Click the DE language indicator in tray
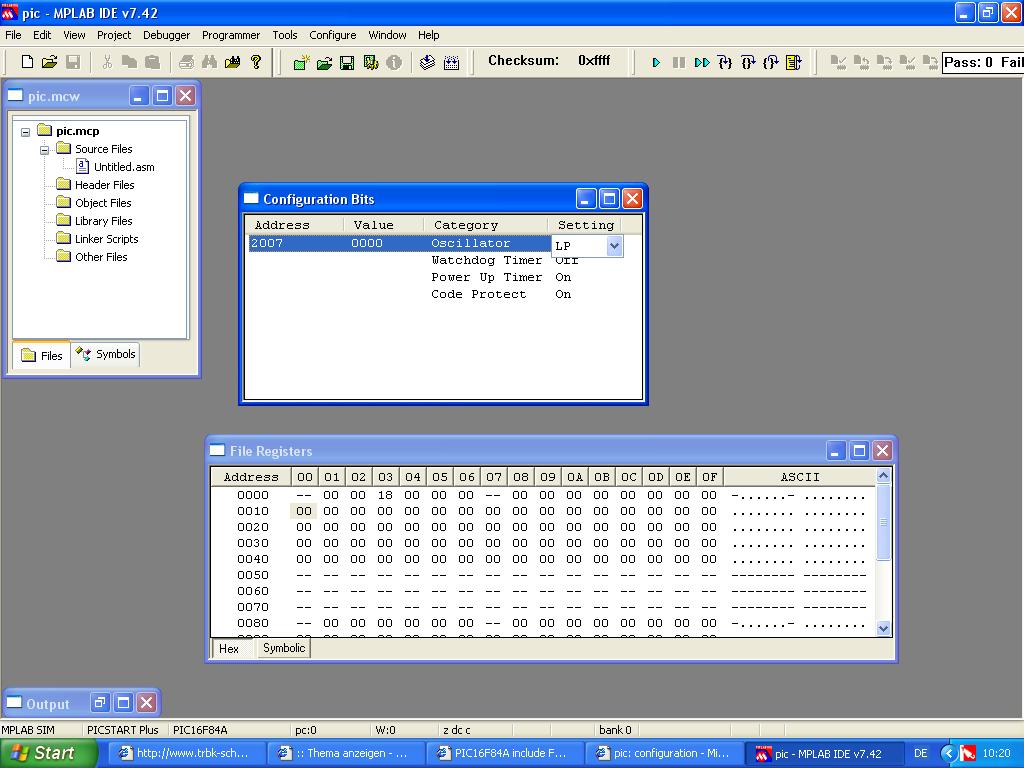This screenshot has width=1024, height=768. pos(920,754)
